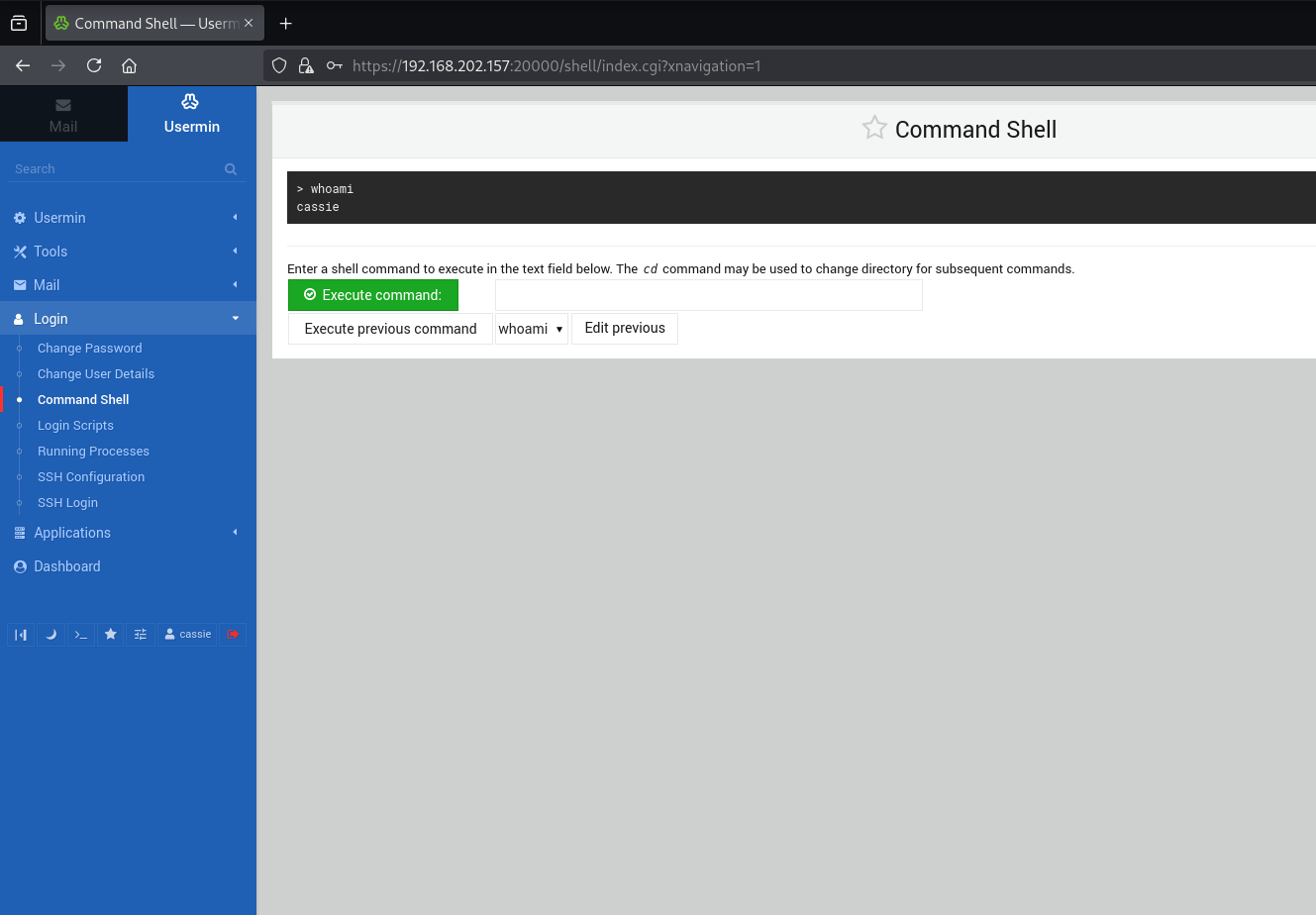1316x915 pixels.
Task: Open the Firefox tab overview icon
Action: (19, 23)
